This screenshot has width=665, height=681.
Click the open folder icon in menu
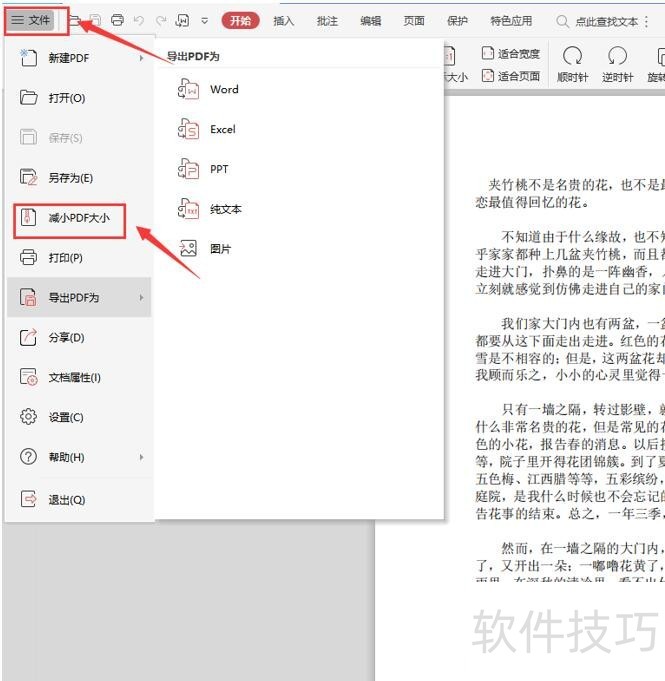coord(28,97)
